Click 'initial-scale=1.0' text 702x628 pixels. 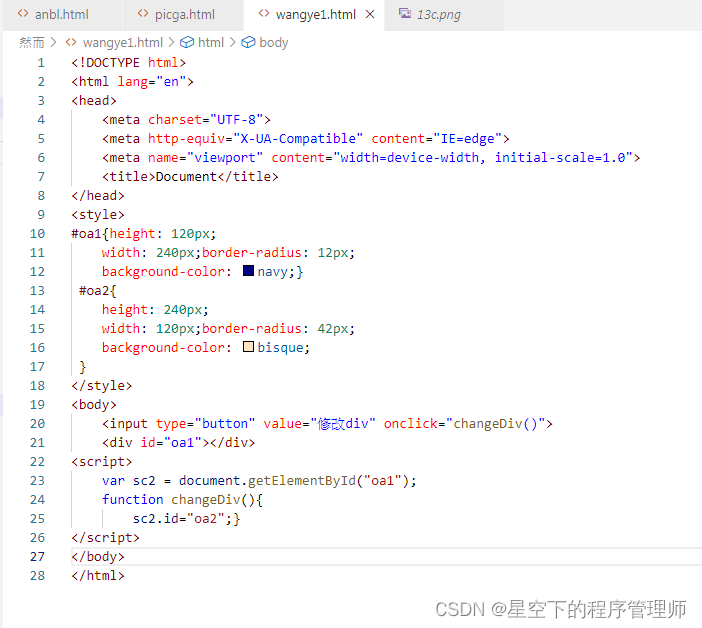tap(560, 158)
